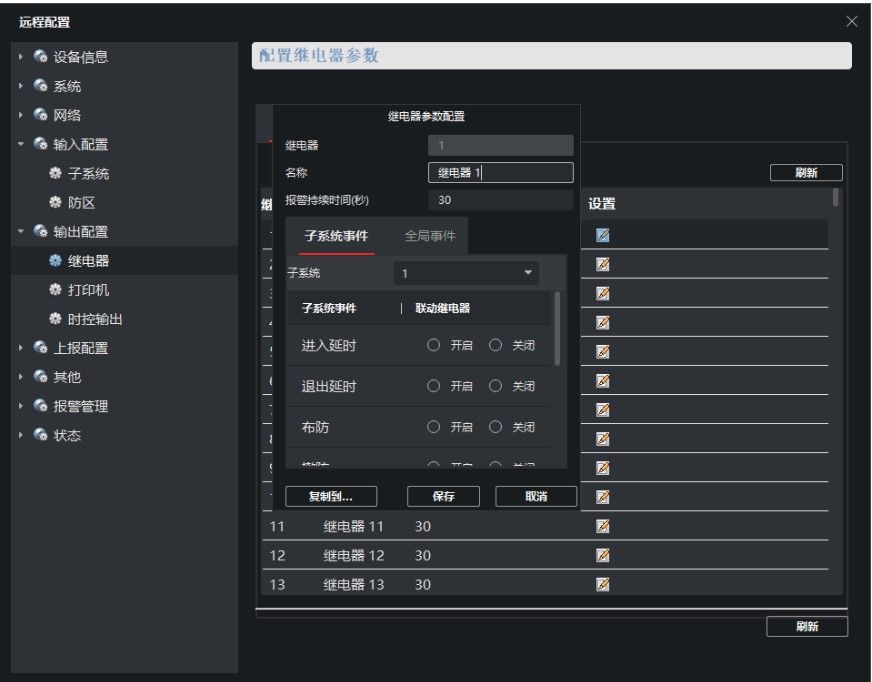Select 开启 radio for 进入延时
Screen dimensions: 872x682
[433, 345]
